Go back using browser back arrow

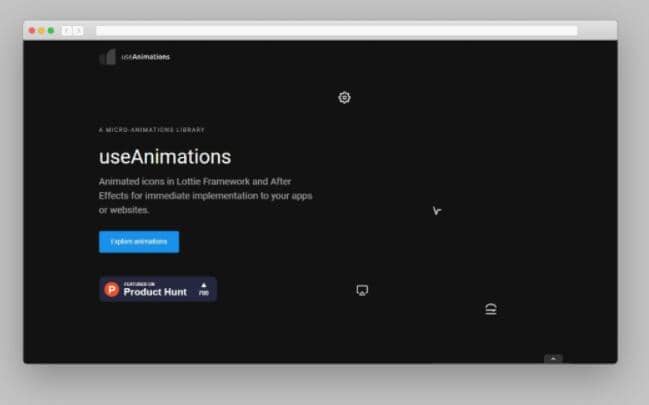point(67,31)
